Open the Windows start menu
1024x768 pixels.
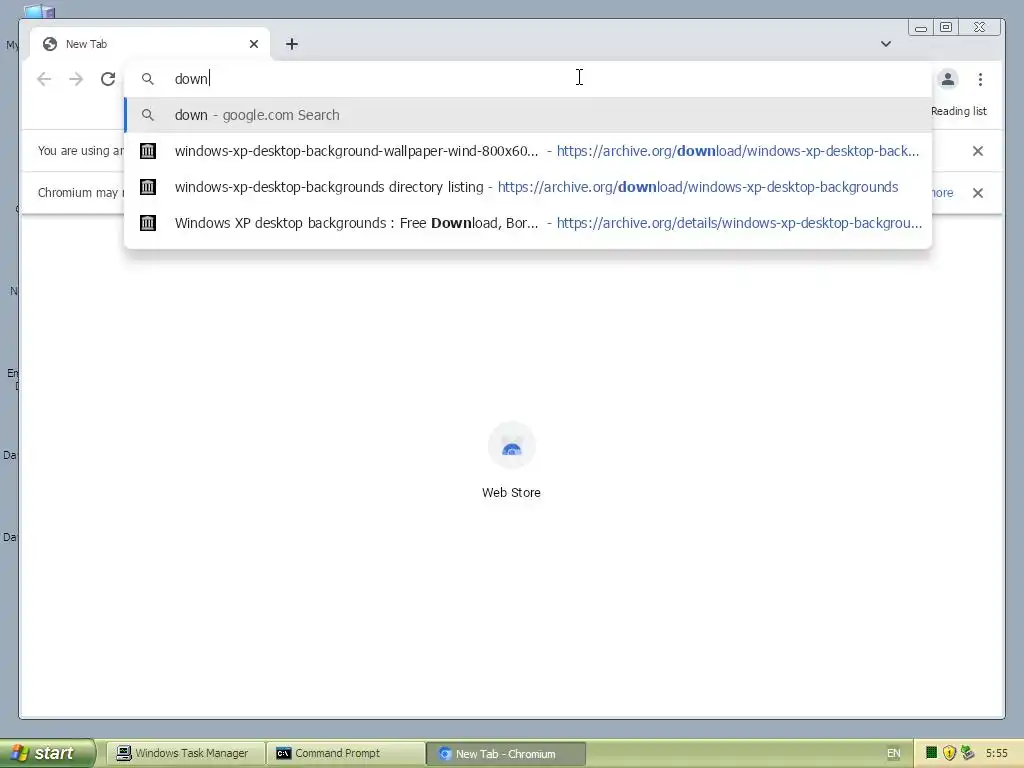tap(46, 753)
